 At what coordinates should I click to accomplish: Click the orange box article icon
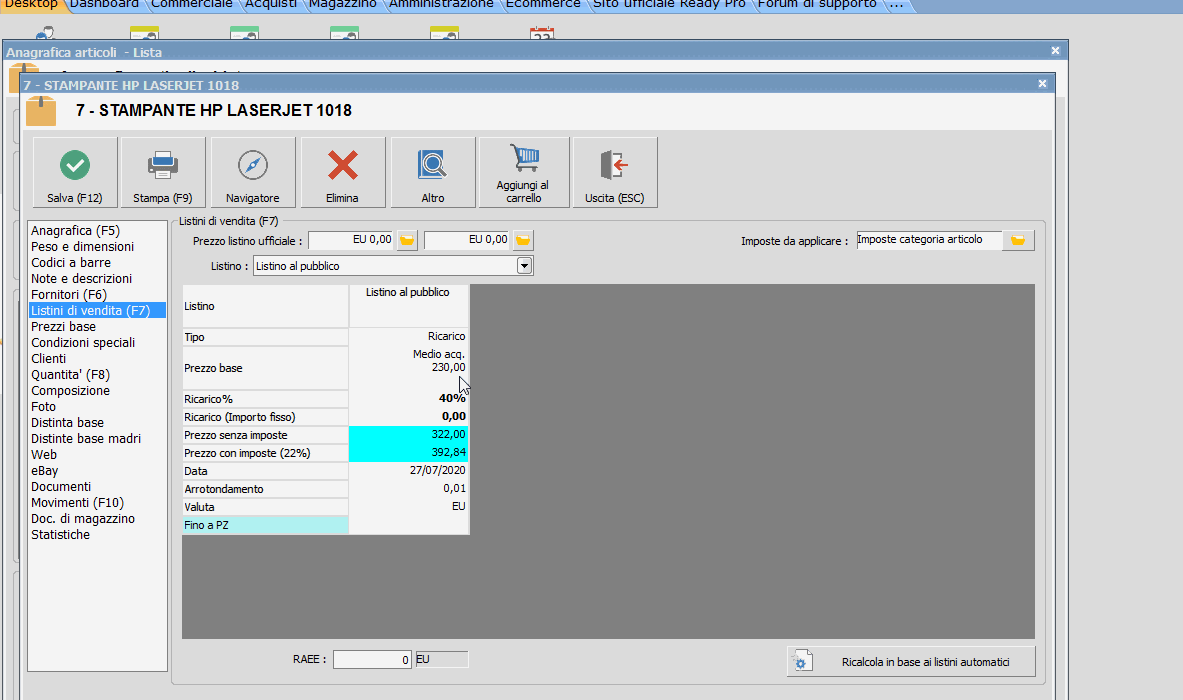click(41, 111)
